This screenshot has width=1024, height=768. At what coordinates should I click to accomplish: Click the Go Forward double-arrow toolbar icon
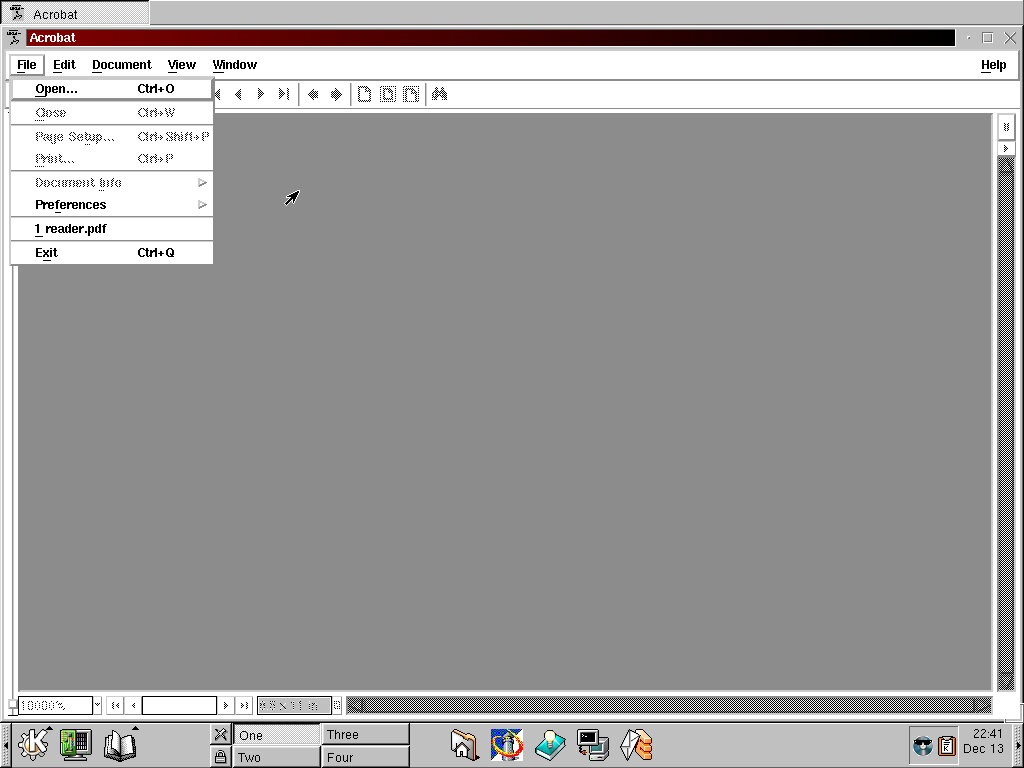pyautogui.click(x=336, y=94)
